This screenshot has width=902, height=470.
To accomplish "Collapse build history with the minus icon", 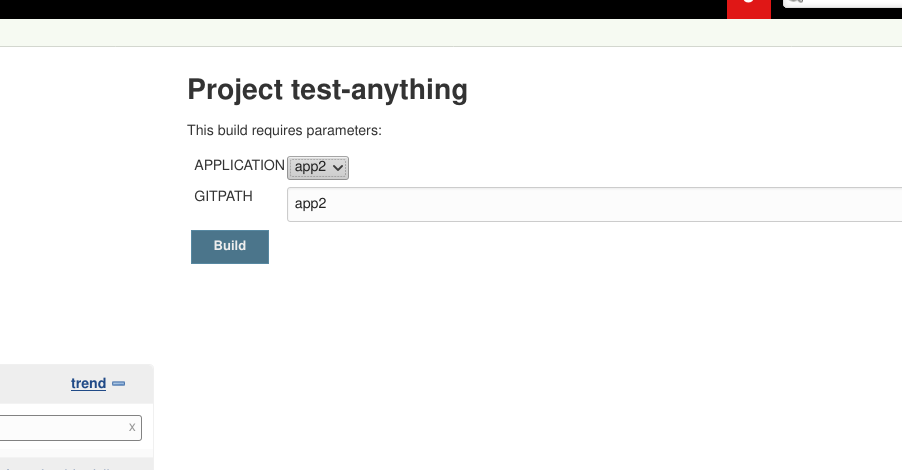I will (118, 383).
